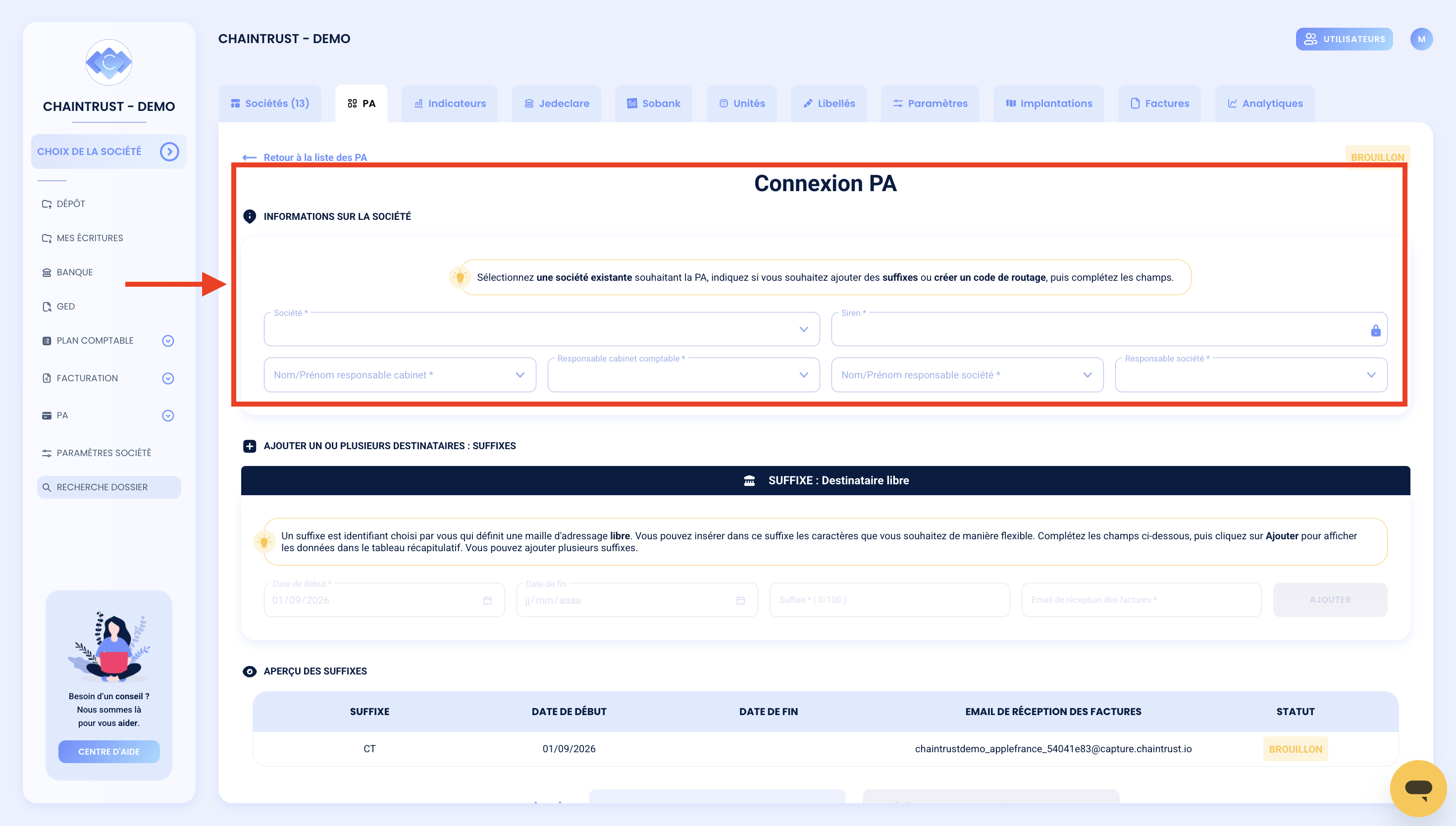Click the Suffixe column header
This screenshot has height=826, width=1456.
point(369,712)
